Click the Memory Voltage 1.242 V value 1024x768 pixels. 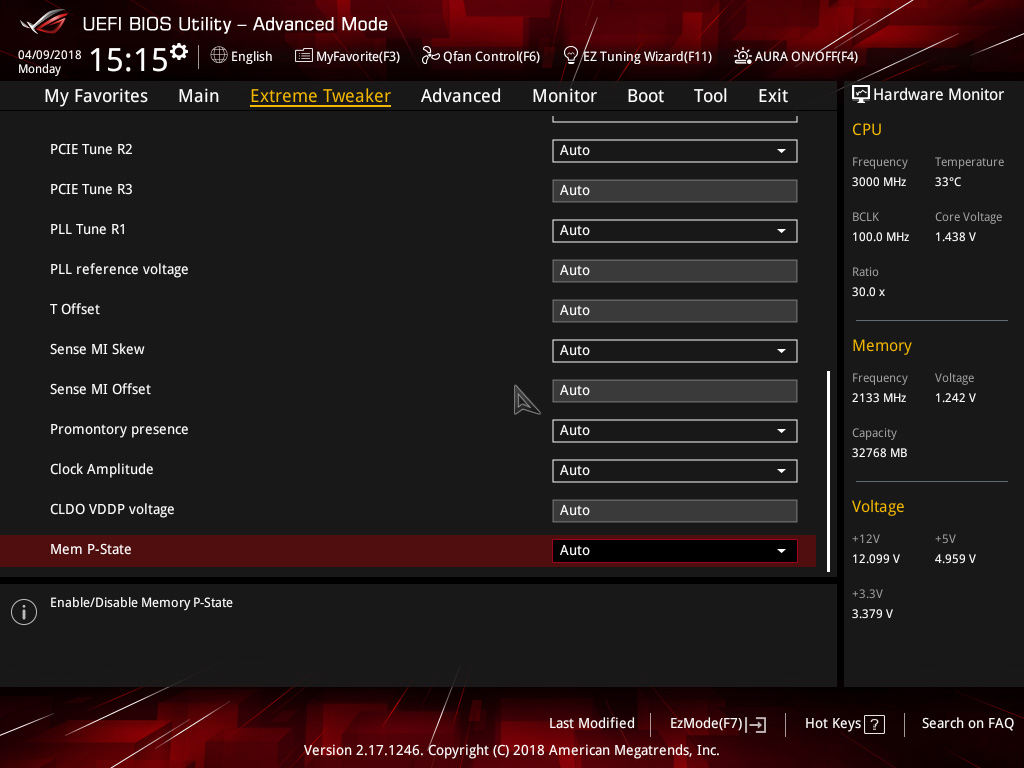(x=955, y=398)
